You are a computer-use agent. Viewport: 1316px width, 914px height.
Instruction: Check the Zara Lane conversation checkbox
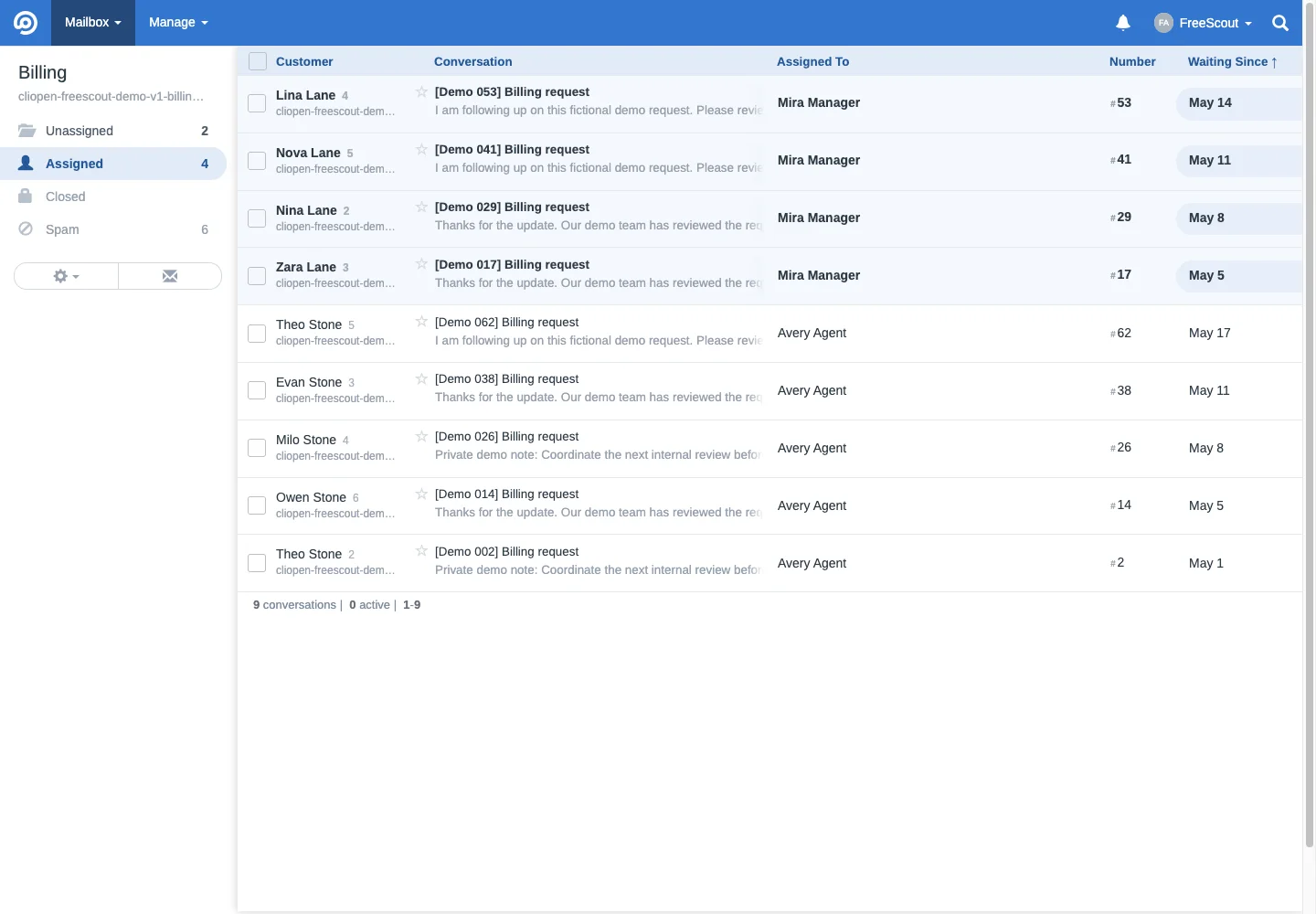(x=257, y=275)
